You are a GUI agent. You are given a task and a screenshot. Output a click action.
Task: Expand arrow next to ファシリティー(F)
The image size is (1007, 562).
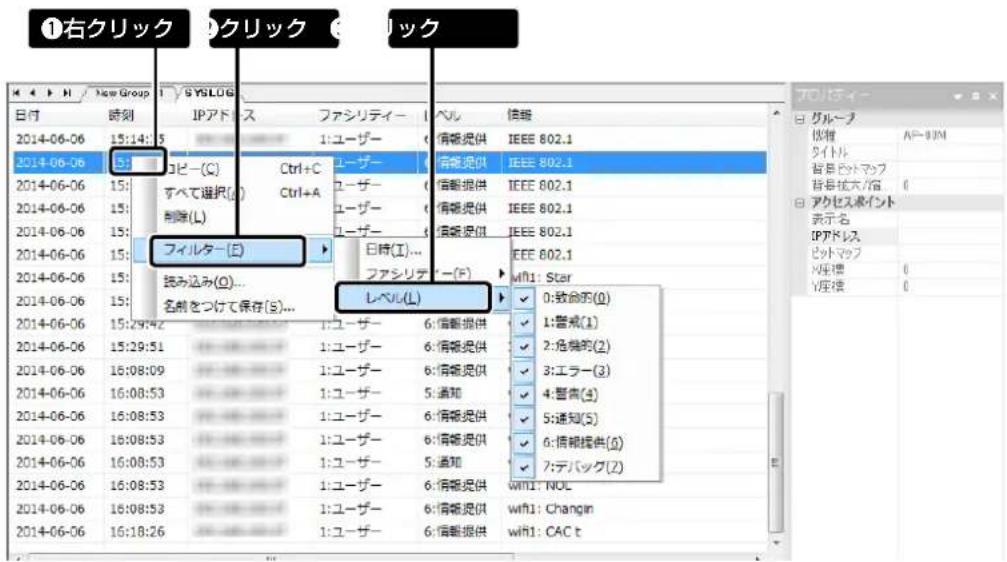[x=502, y=274]
